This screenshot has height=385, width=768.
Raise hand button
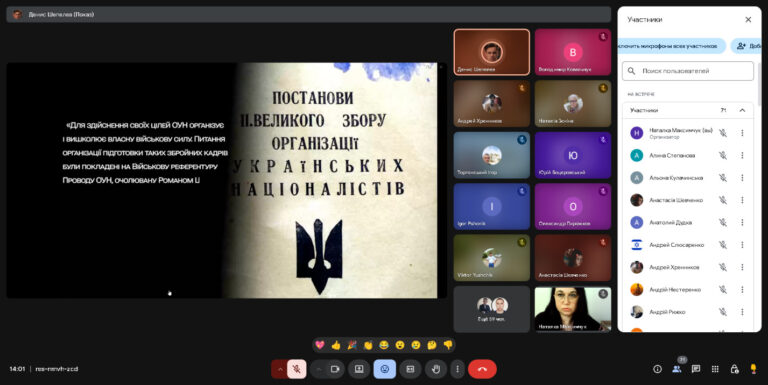[436, 369]
